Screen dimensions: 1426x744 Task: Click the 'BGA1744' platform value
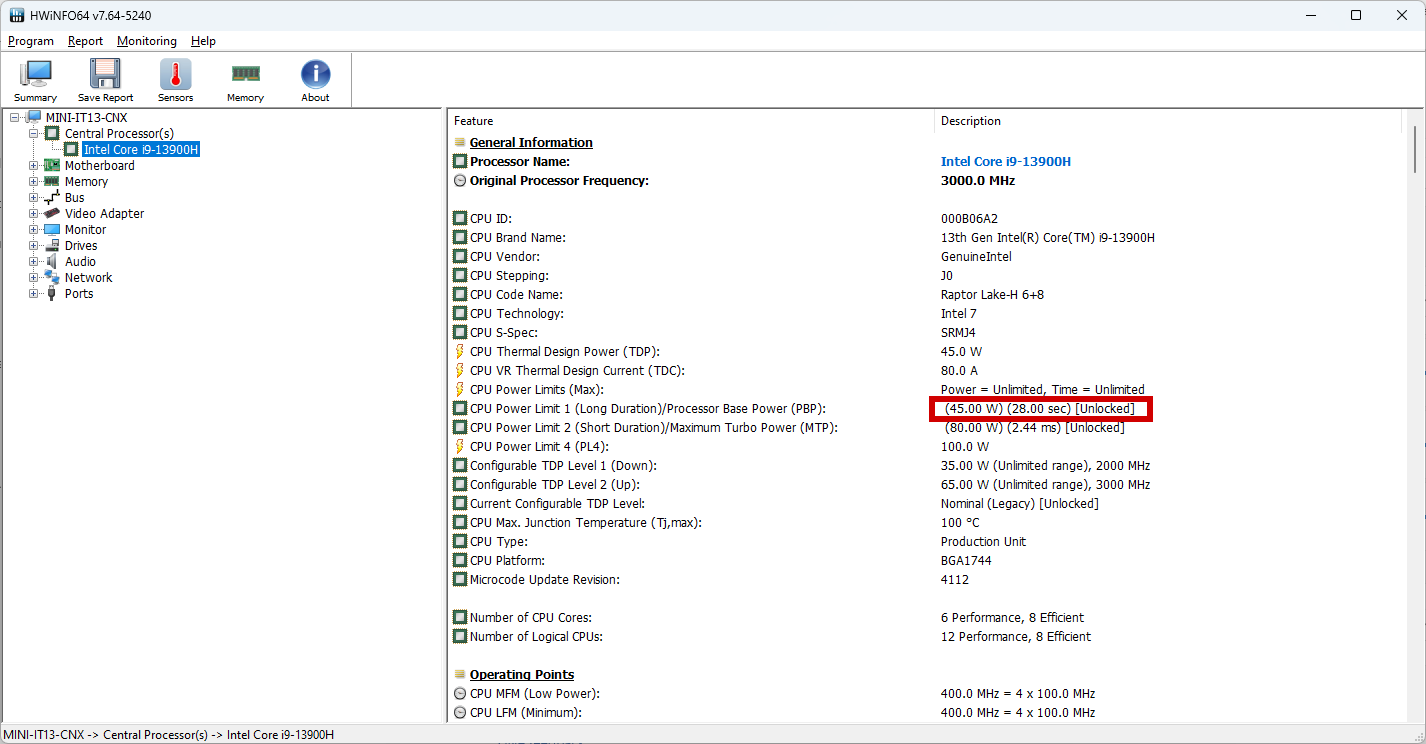(967, 561)
